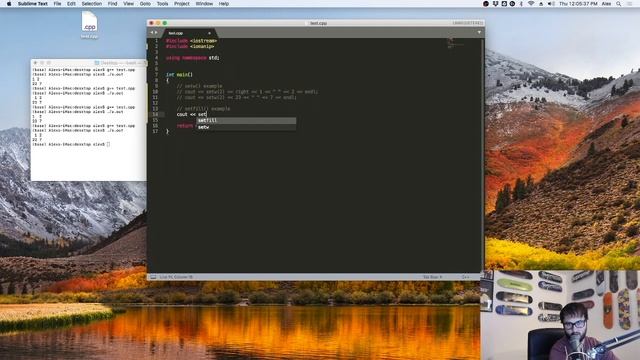Close the test.cpp tab
The width and height of the screenshot is (640, 360).
pos(210,33)
